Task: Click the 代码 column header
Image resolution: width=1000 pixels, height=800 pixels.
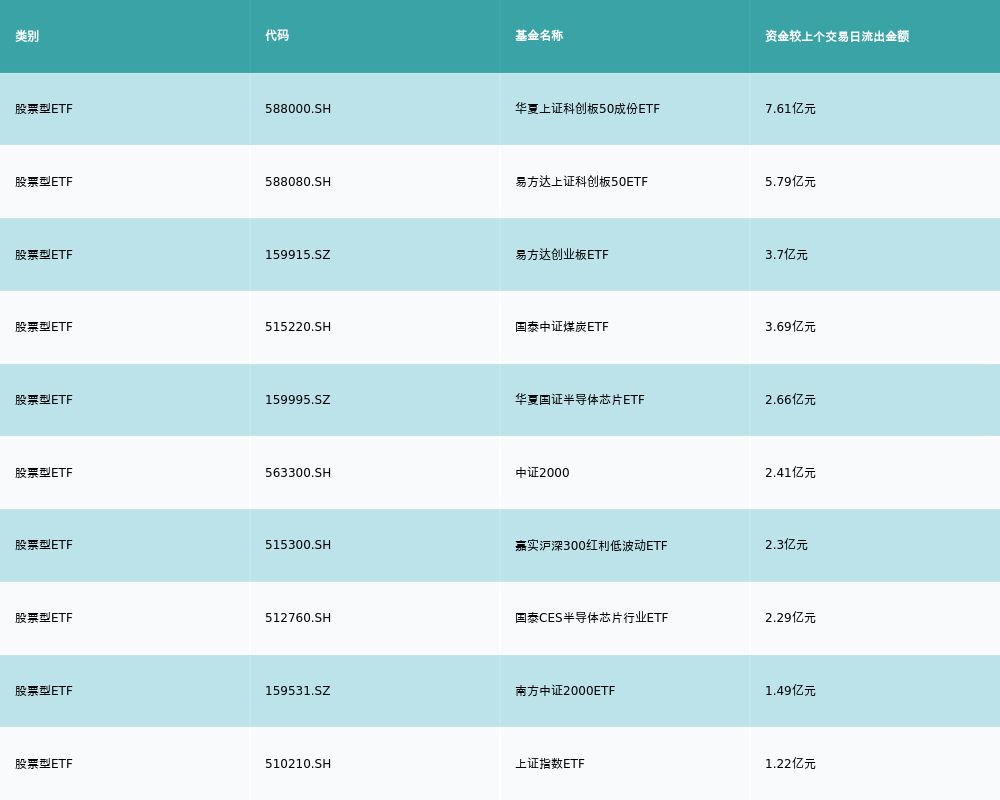Action: coord(277,36)
